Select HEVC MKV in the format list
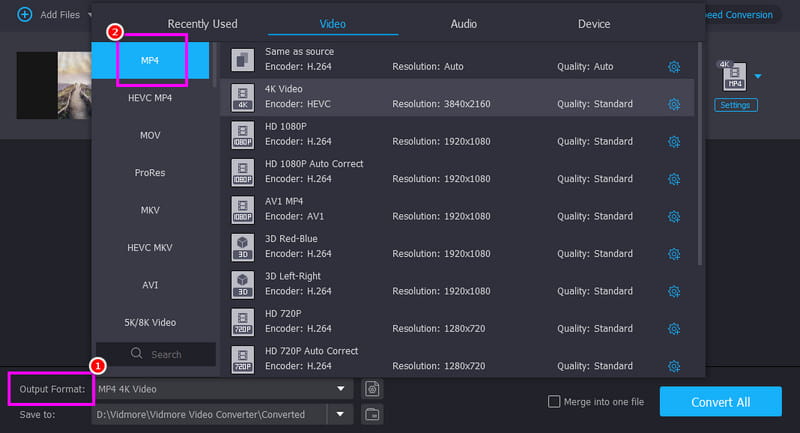The width and height of the screenshot is (800, 433). click(151, 247)
